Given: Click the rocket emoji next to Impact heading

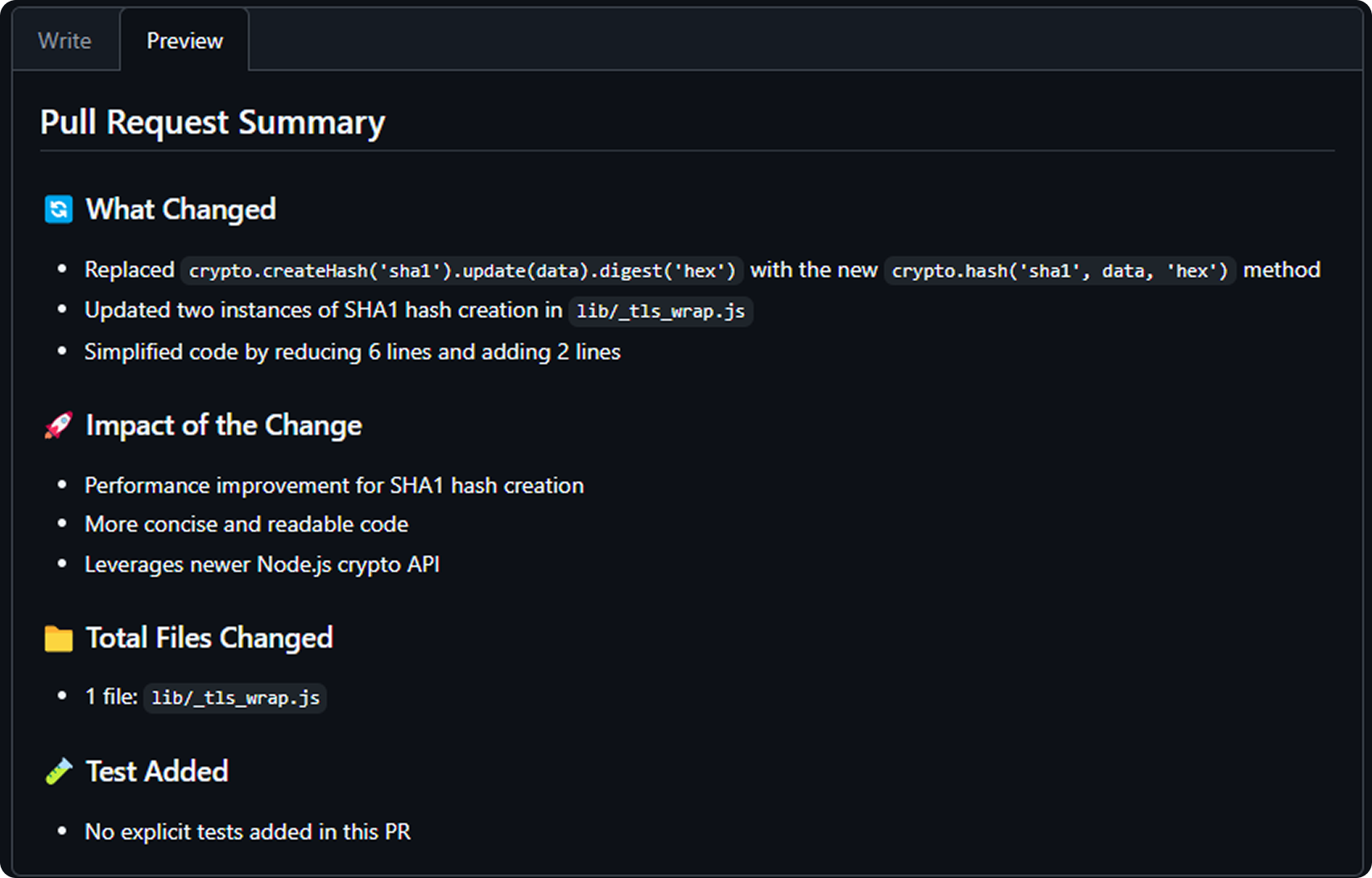Looking at the screenshot, I should click(58, 425).
